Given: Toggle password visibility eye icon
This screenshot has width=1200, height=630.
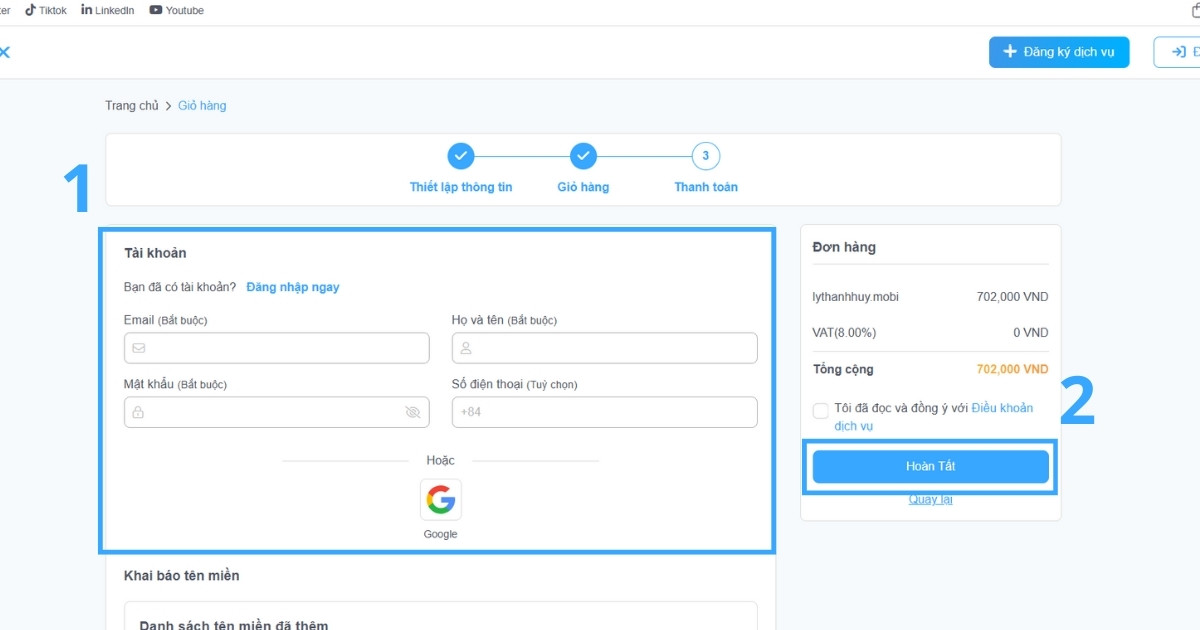Looking at the screenshot, I should point(413,412).
